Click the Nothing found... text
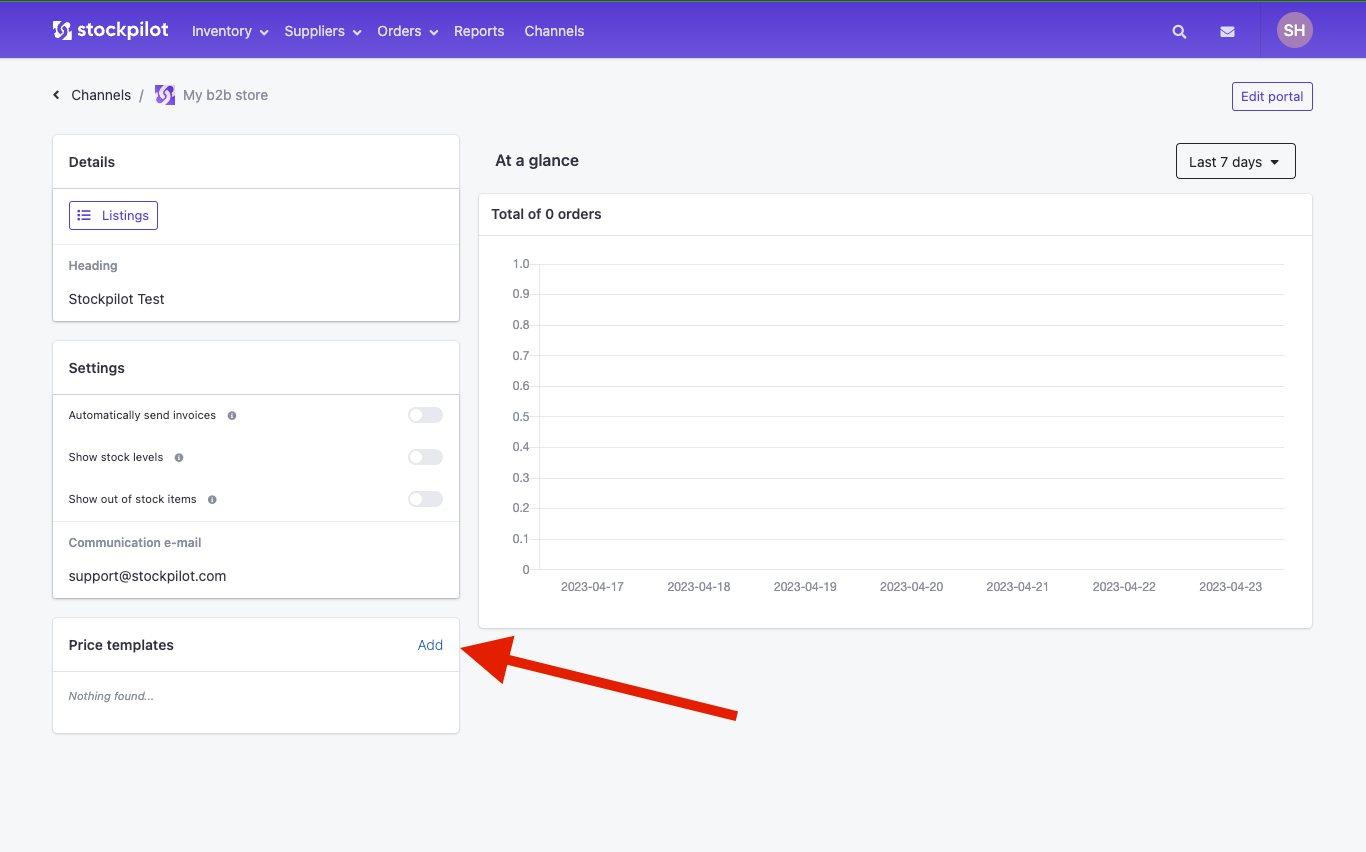 111,696
